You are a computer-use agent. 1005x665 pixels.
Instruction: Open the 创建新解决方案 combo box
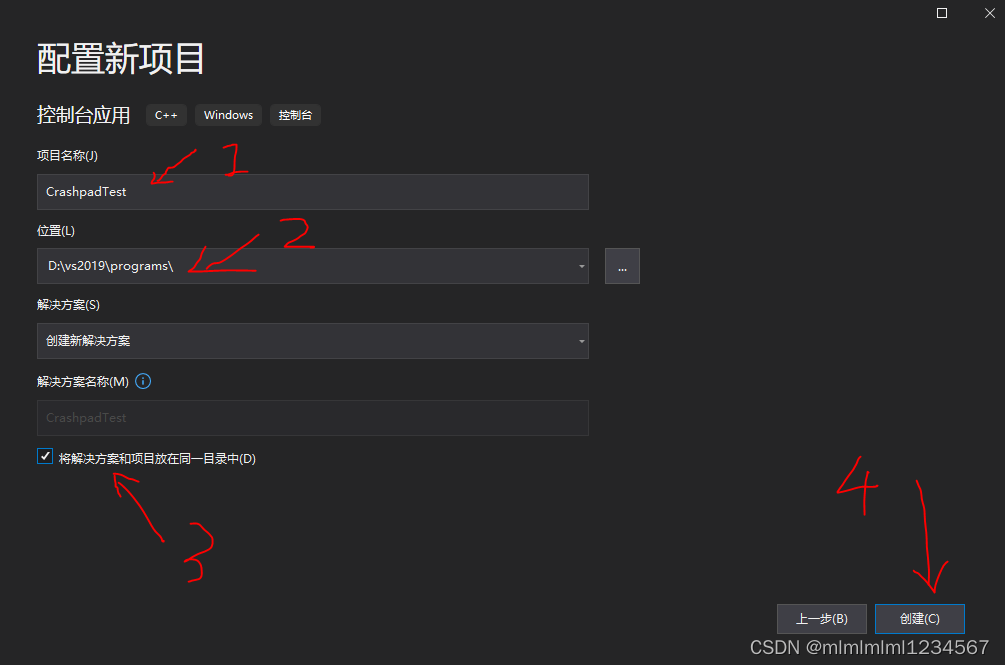pyautogui.click(x=313, y=341)
